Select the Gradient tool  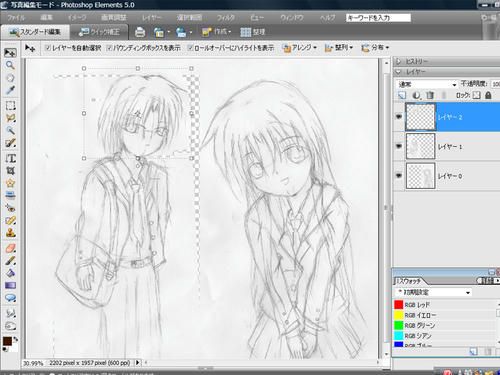click(x=10, y=286)
